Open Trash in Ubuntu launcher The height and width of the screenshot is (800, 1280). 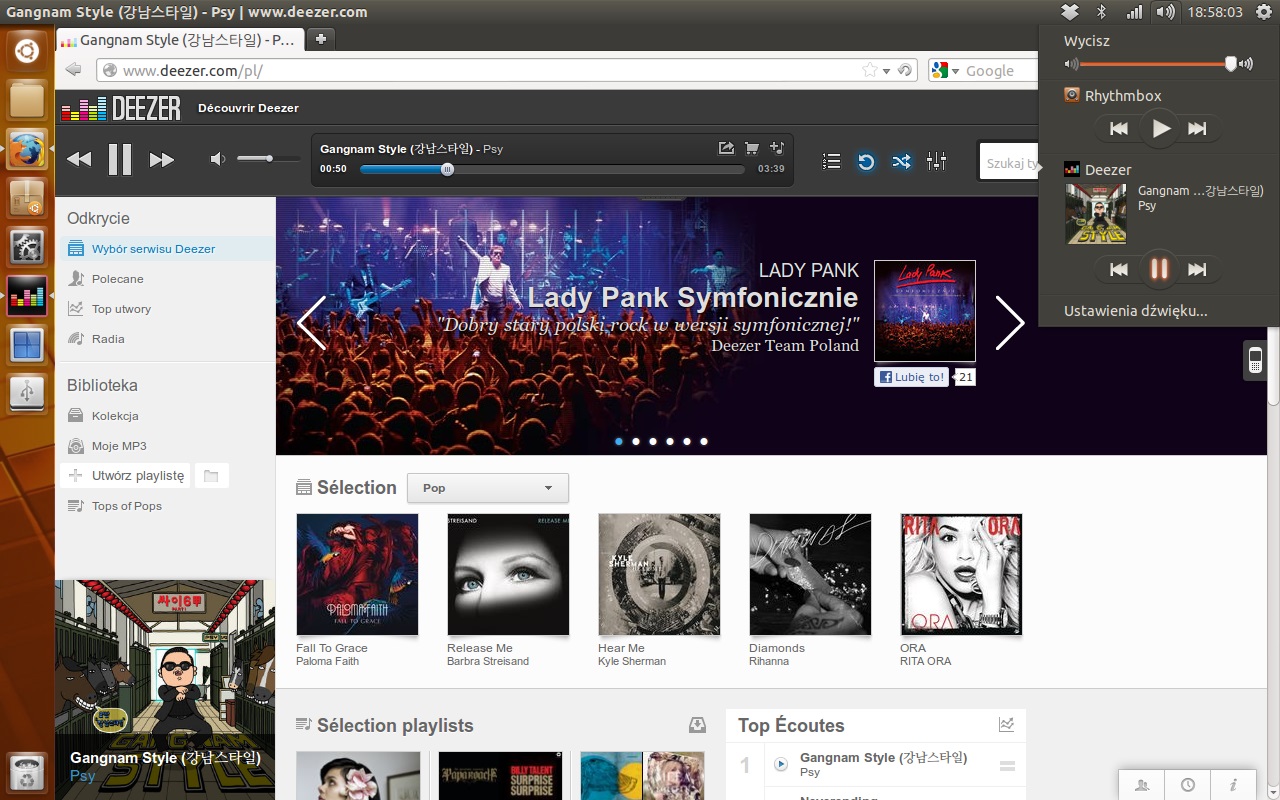coord(27,773)
